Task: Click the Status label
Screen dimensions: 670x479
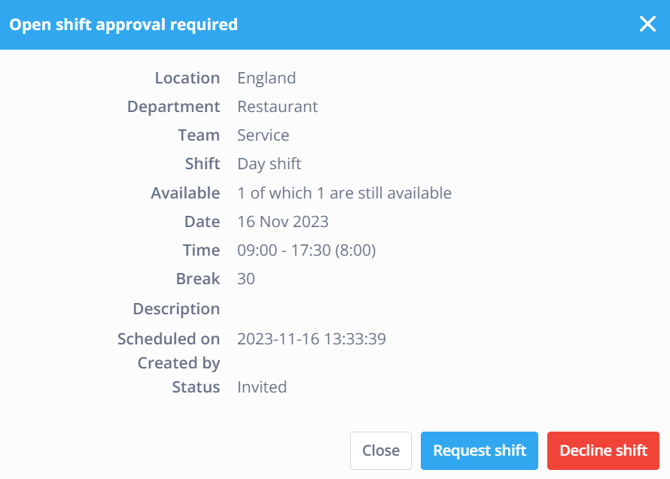Action: pyautogui.click(x=195, y=387)
